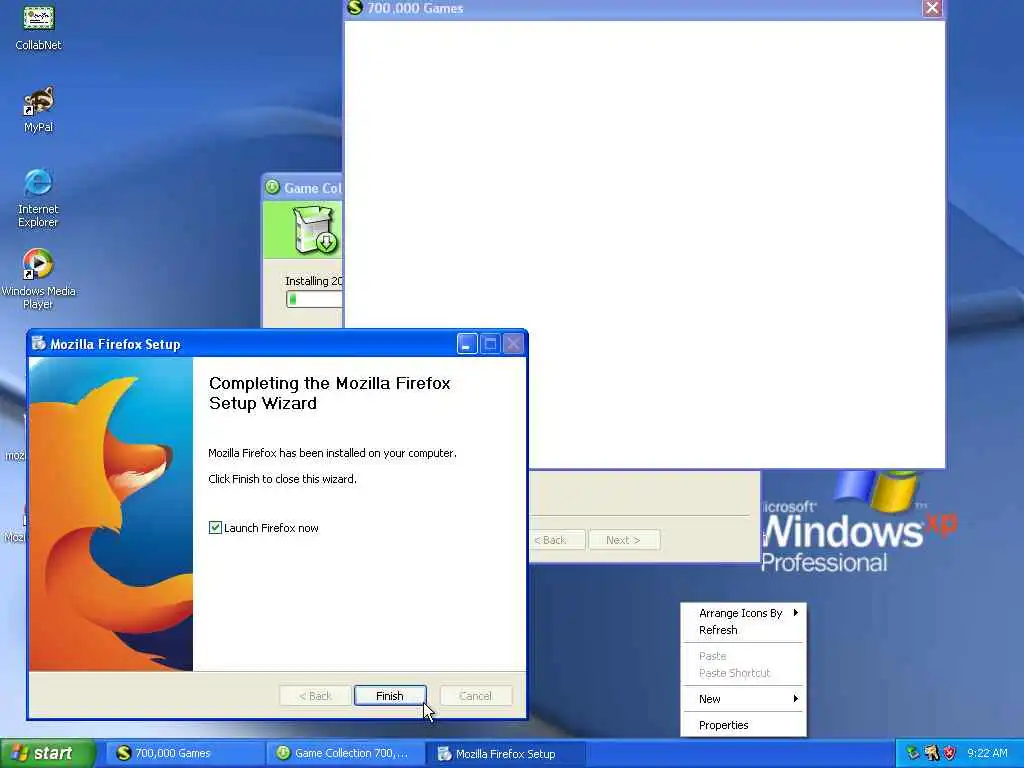Switch to Game Collection taskbar item

(x=344, y=753)
